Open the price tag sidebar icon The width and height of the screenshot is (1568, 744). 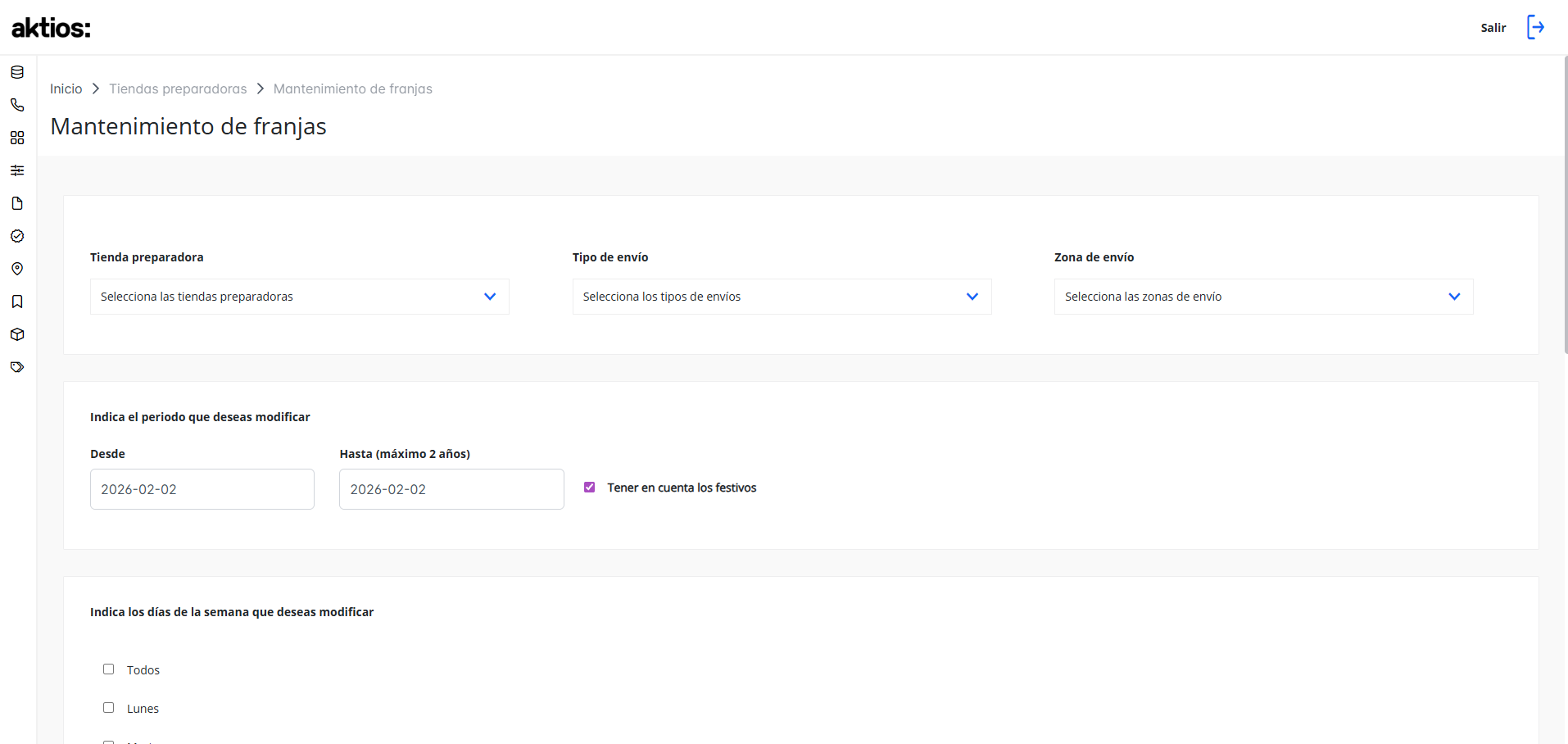point(17,367)
